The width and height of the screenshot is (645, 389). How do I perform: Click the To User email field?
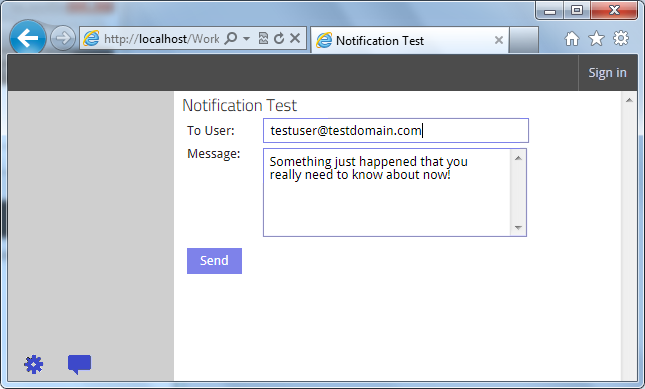coord(396,131)
